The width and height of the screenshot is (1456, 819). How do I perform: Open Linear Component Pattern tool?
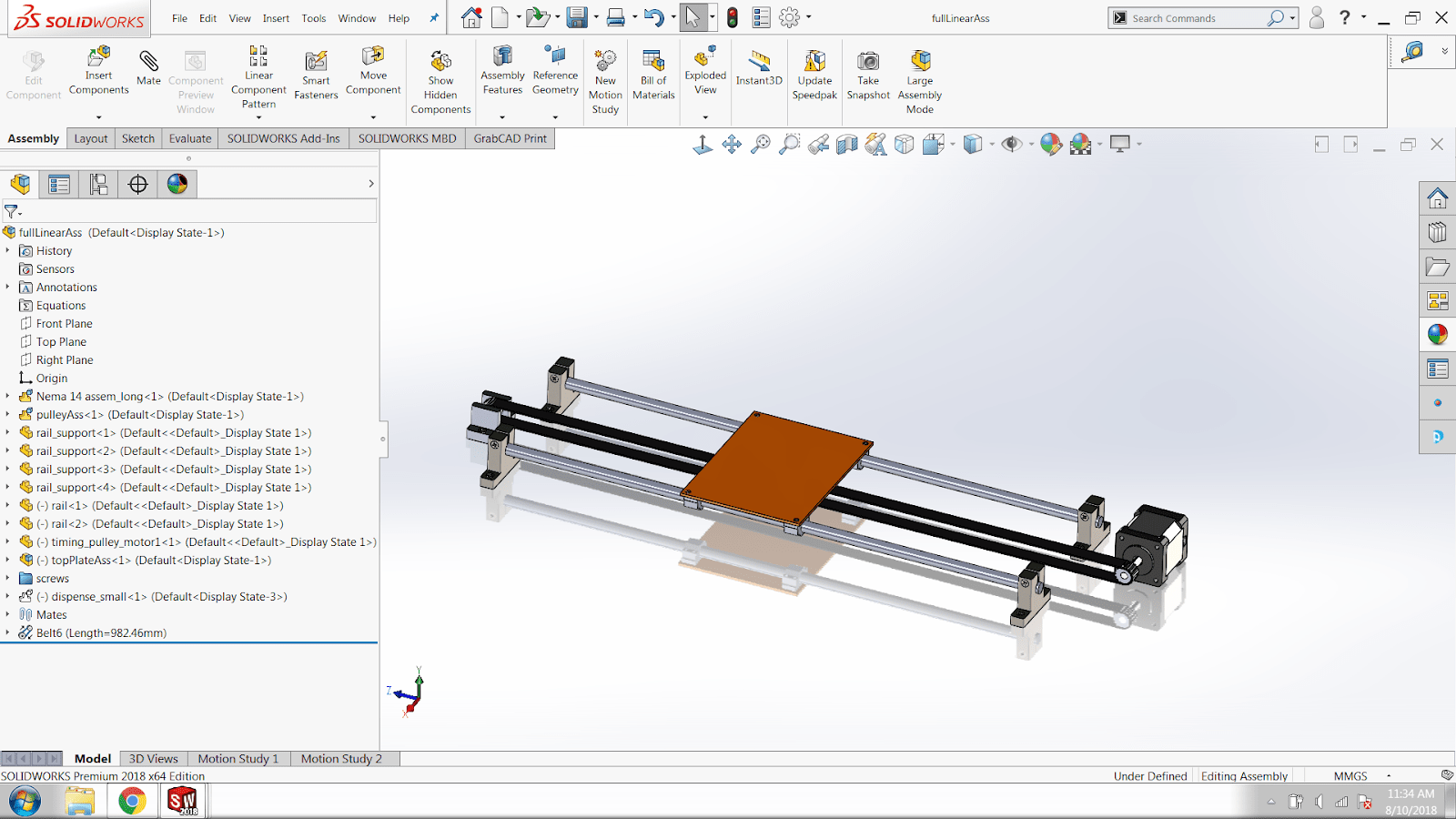(x=258, y=76)
